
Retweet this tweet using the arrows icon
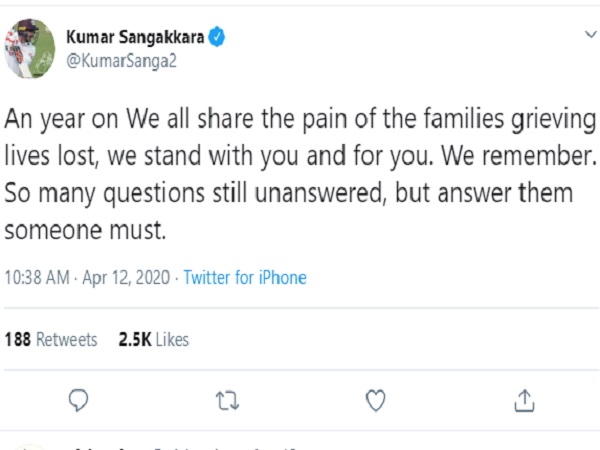(227, 401)
